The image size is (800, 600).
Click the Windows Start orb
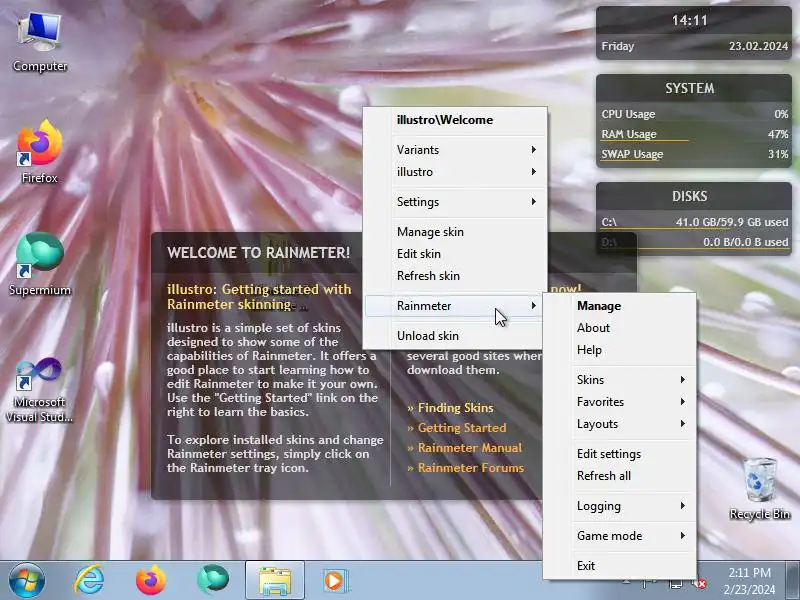pyautogui.click(x=27, y=581)
